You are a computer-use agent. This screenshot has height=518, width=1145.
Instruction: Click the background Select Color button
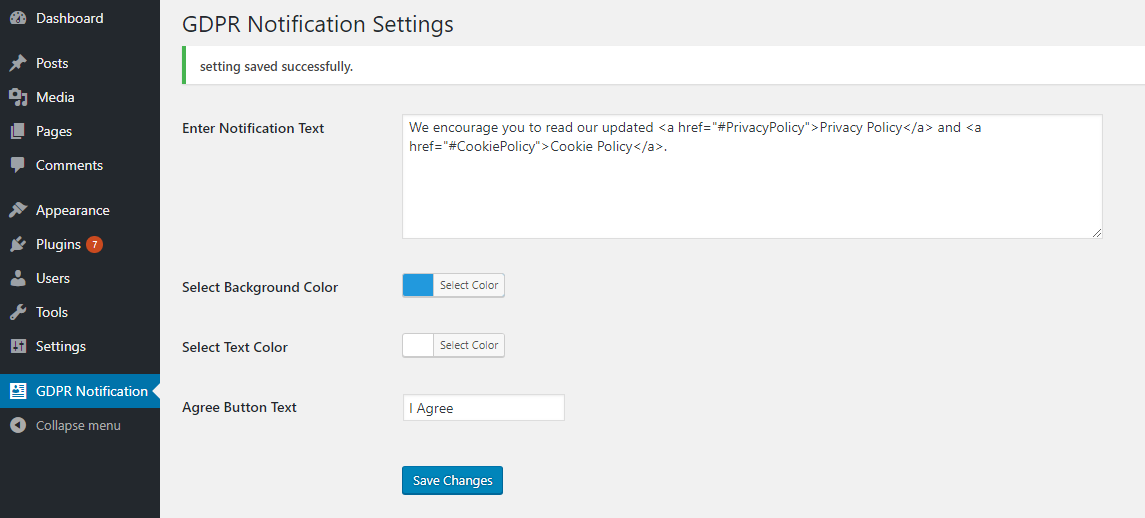pos(469,286)
